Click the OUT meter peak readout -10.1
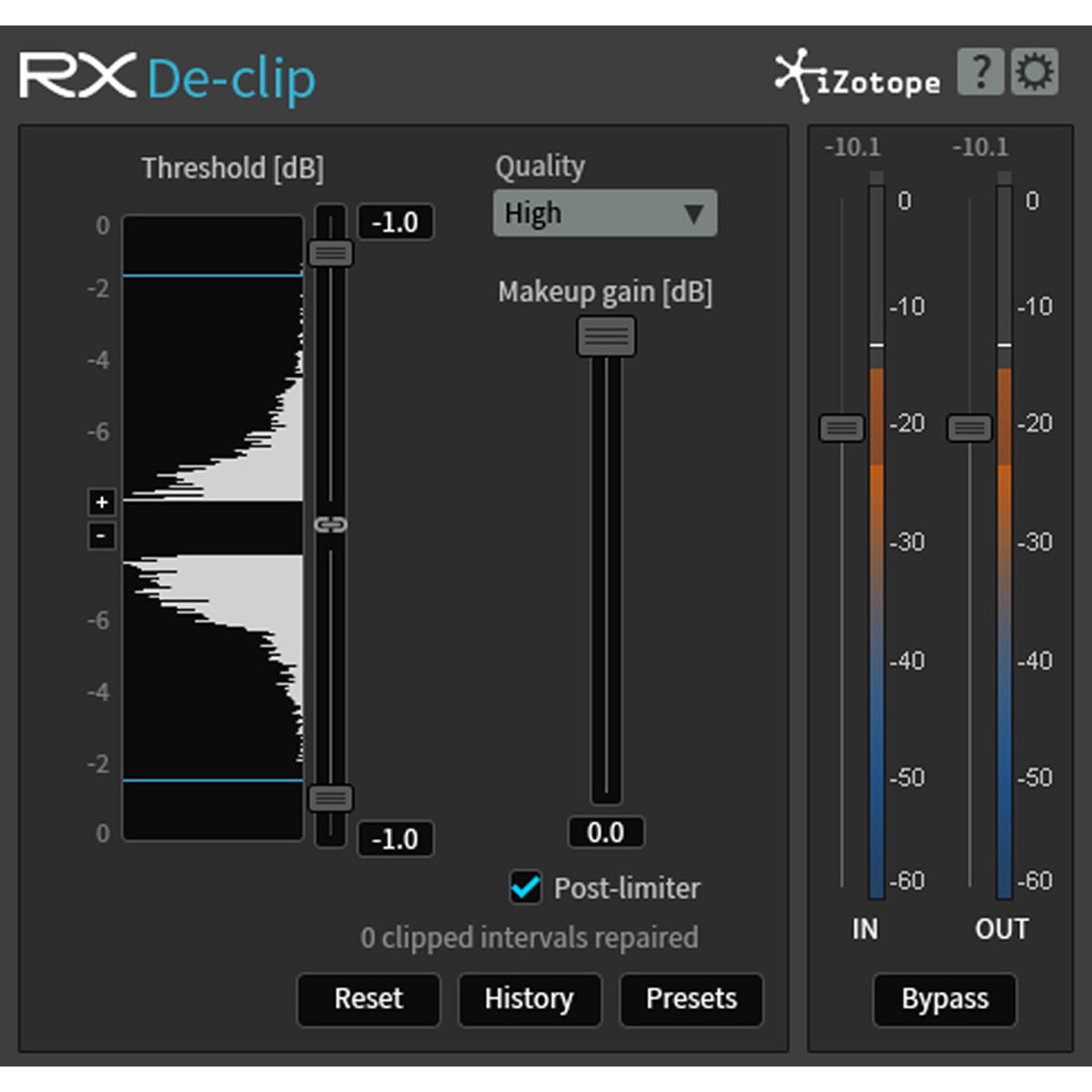Image resolution: width=1092 pixels, height=1092 pixels. click(x=980, y=147)
